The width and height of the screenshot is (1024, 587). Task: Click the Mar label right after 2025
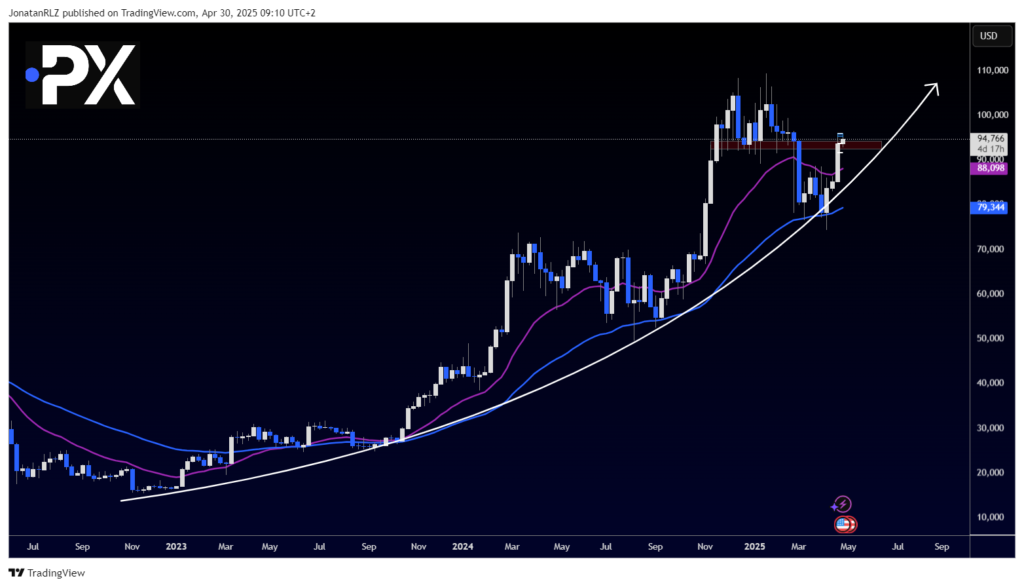798,547
